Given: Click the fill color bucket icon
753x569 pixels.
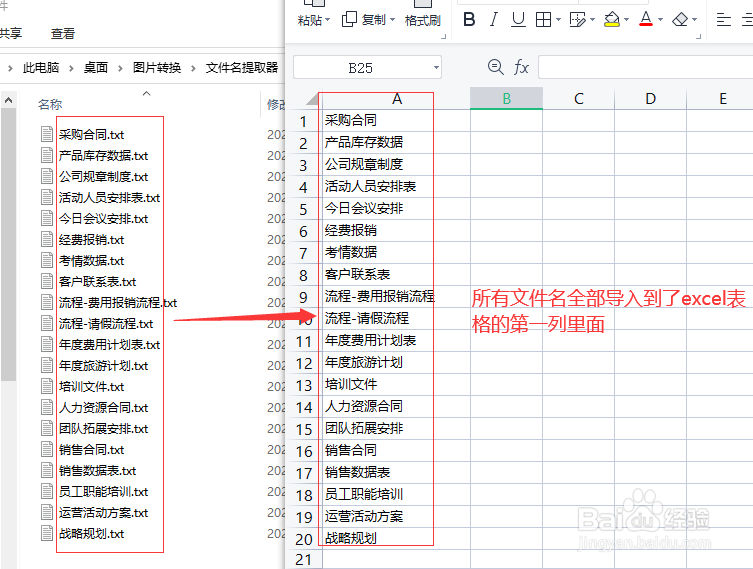Looking at the screenshot, I should pyautogui.click(x=612, y=20).
